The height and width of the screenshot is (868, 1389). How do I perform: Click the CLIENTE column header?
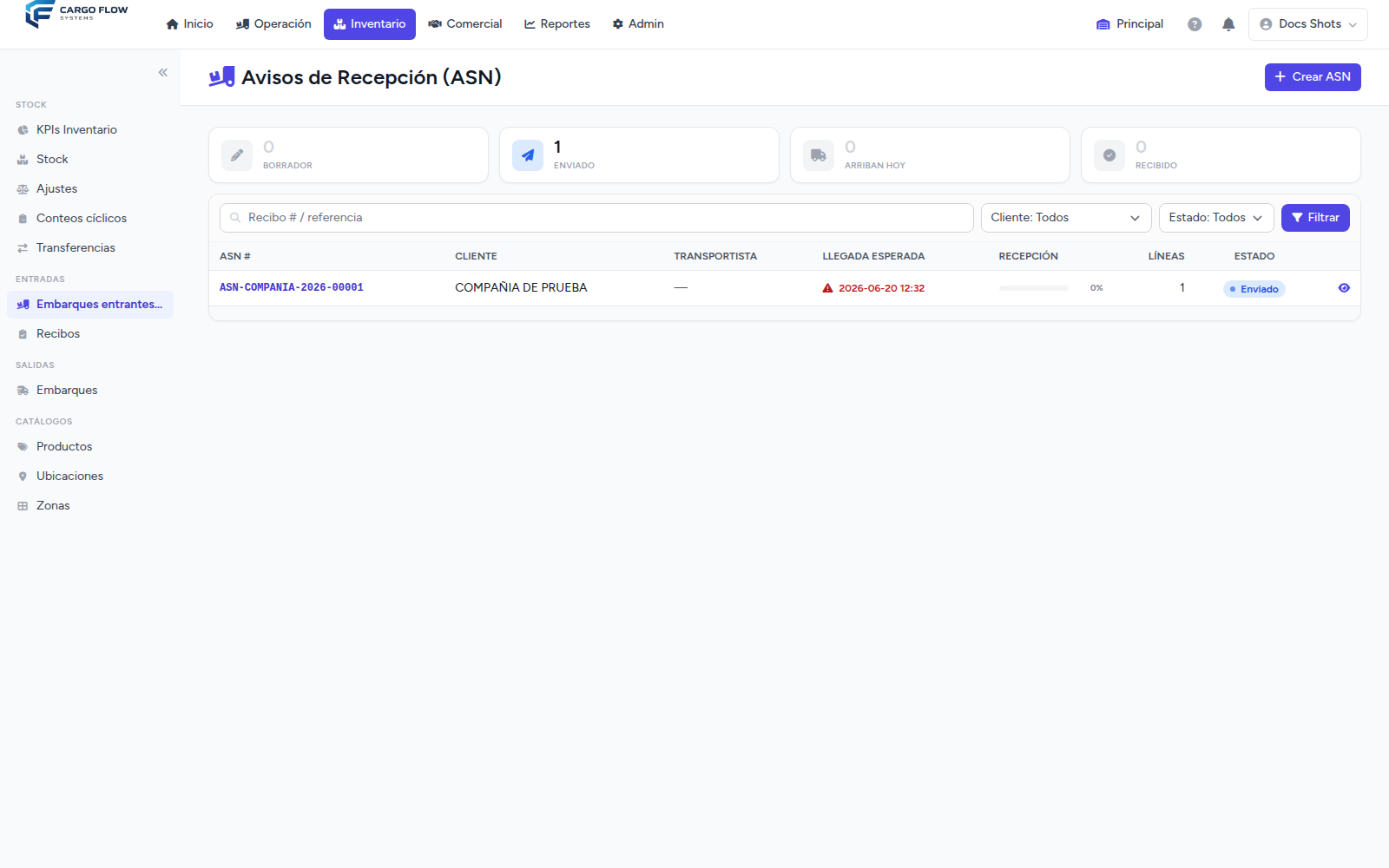point(476,257)
